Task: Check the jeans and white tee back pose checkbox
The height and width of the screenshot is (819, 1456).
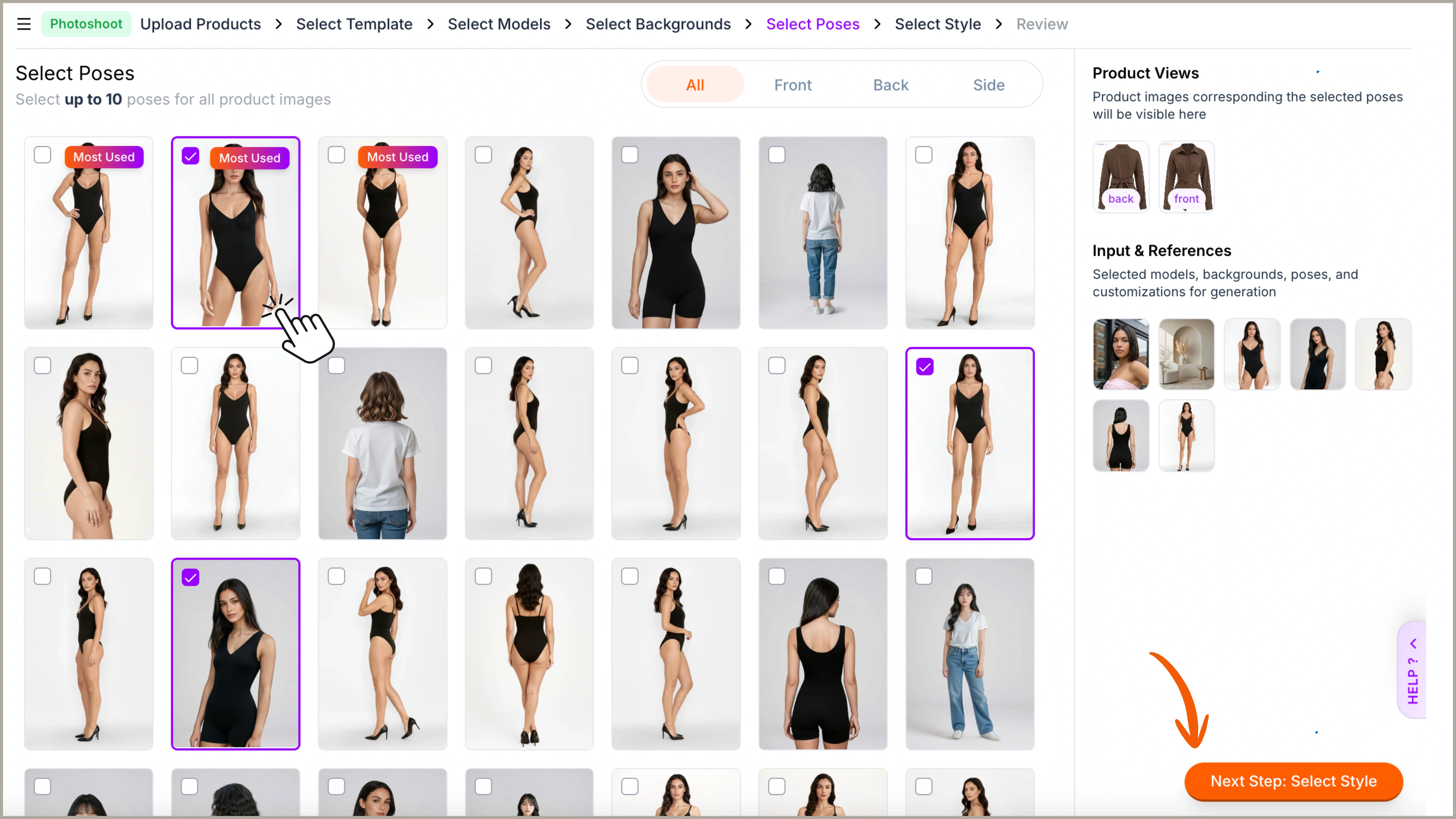Action: click(x=777, y=155)
